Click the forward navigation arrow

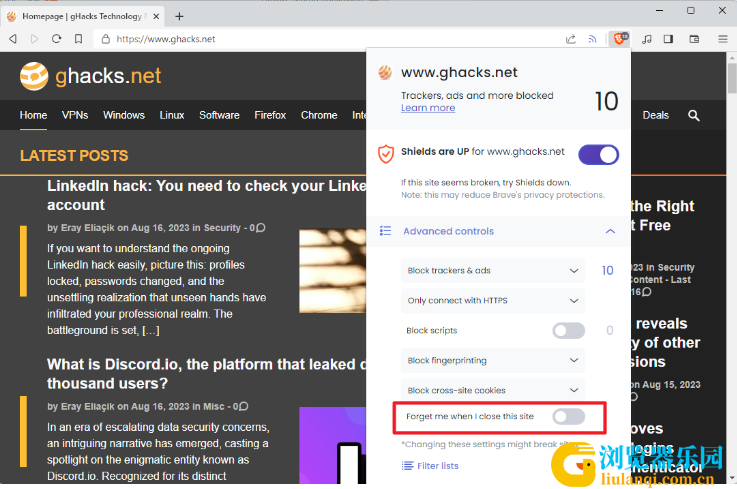click(34, 39)
